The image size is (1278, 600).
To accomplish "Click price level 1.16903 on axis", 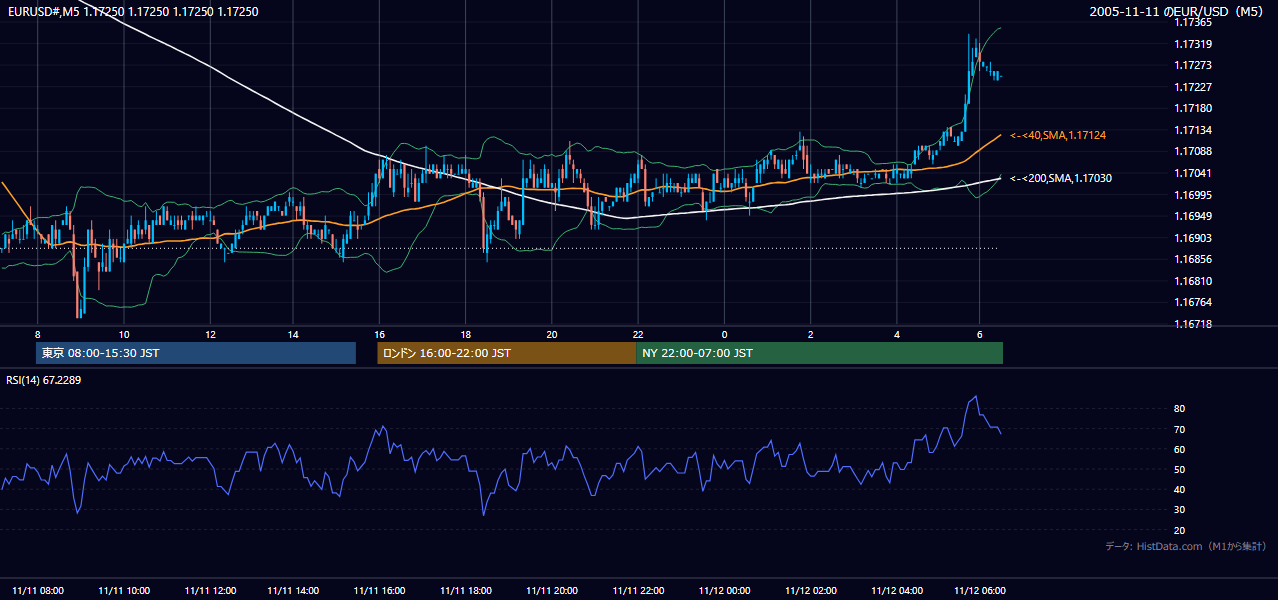I will point(1194,238).
